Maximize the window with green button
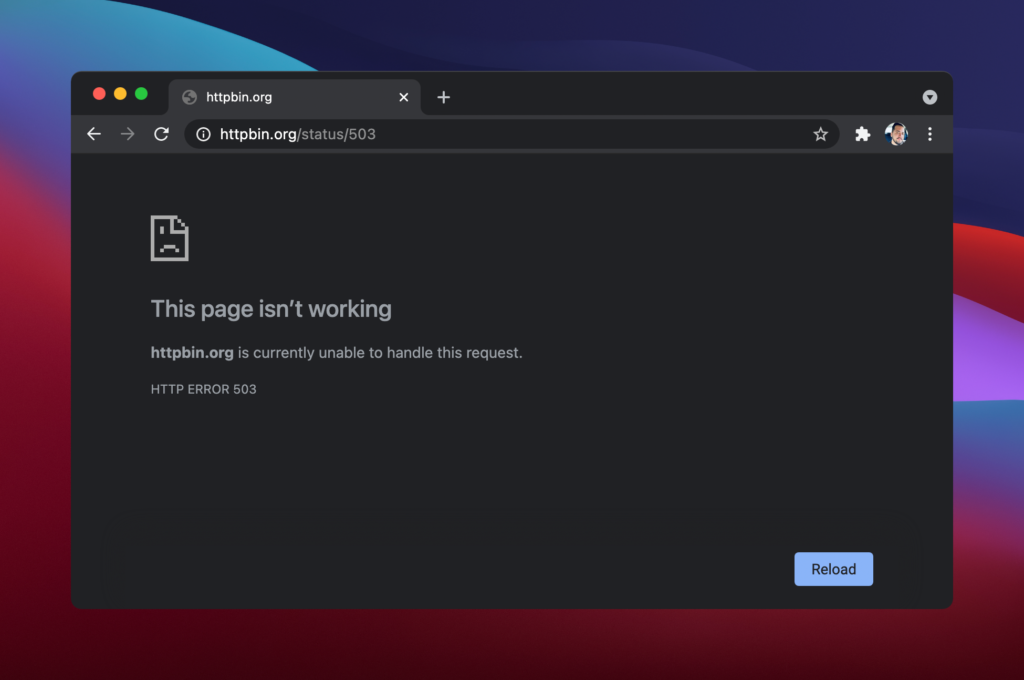The width and height of the screenshot is (1024, 680). point(141,94)
